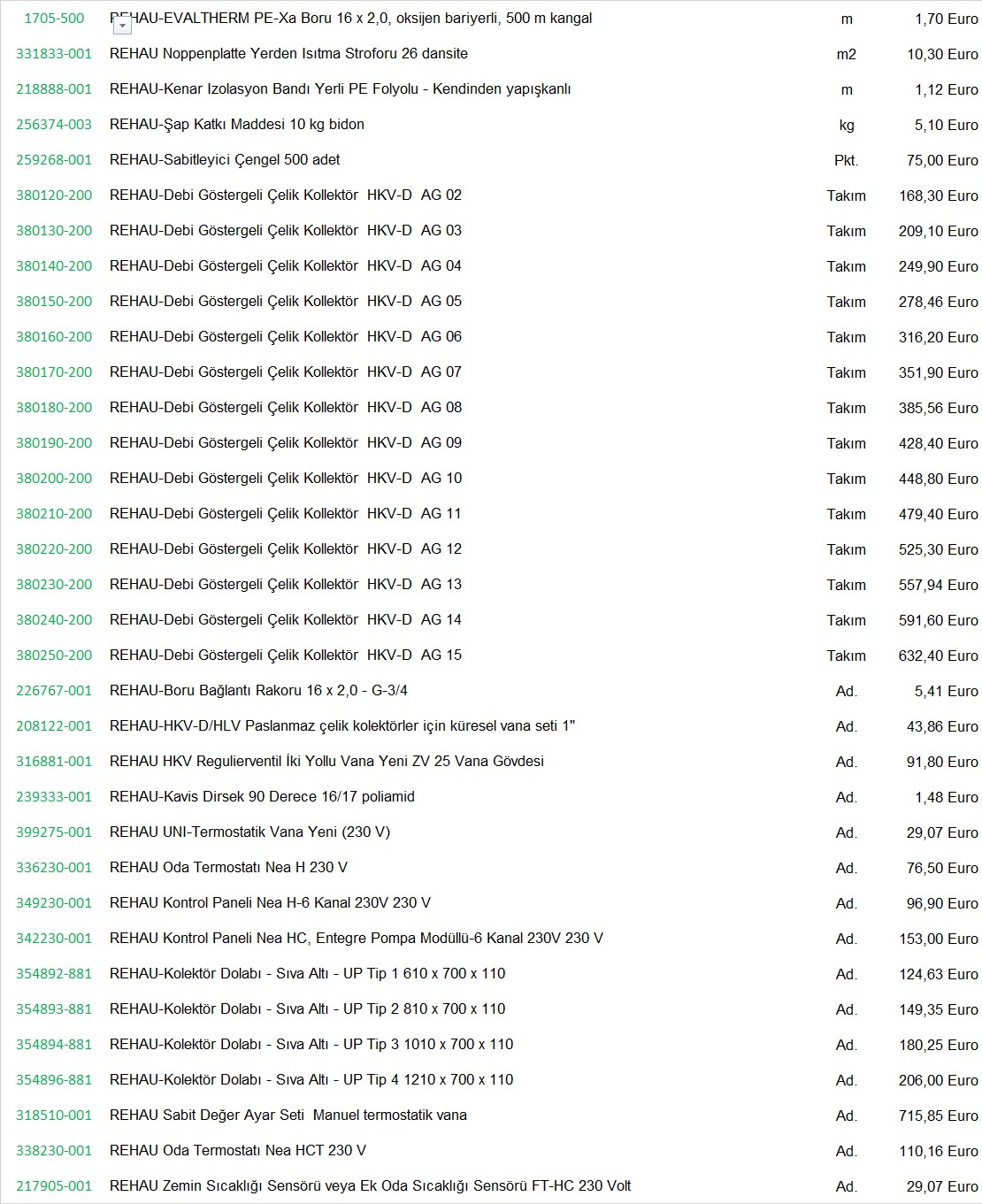Select küresel vana seti 1" description

click(x=342, y=726)
